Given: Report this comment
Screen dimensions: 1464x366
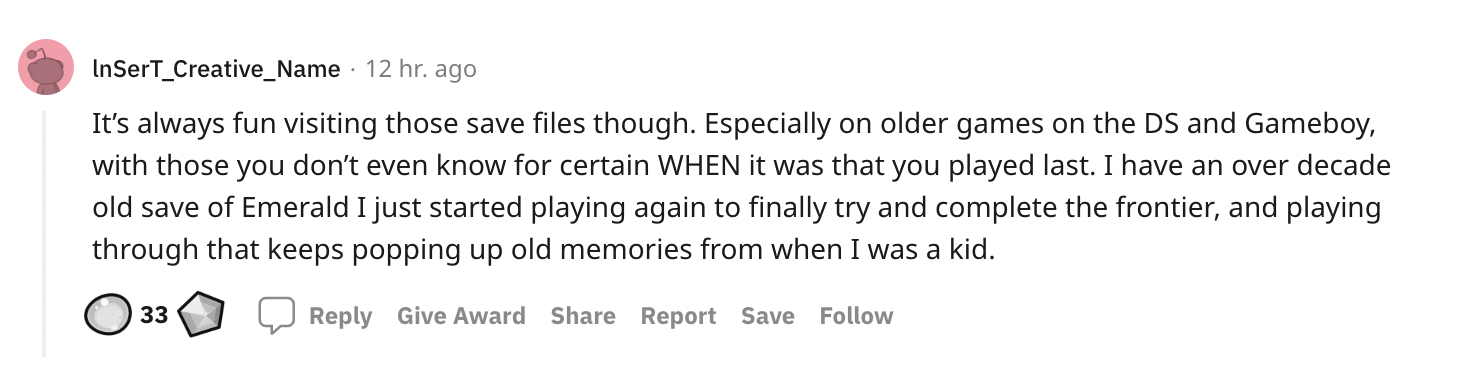Looking at the screenshot, I should point(678,316).
